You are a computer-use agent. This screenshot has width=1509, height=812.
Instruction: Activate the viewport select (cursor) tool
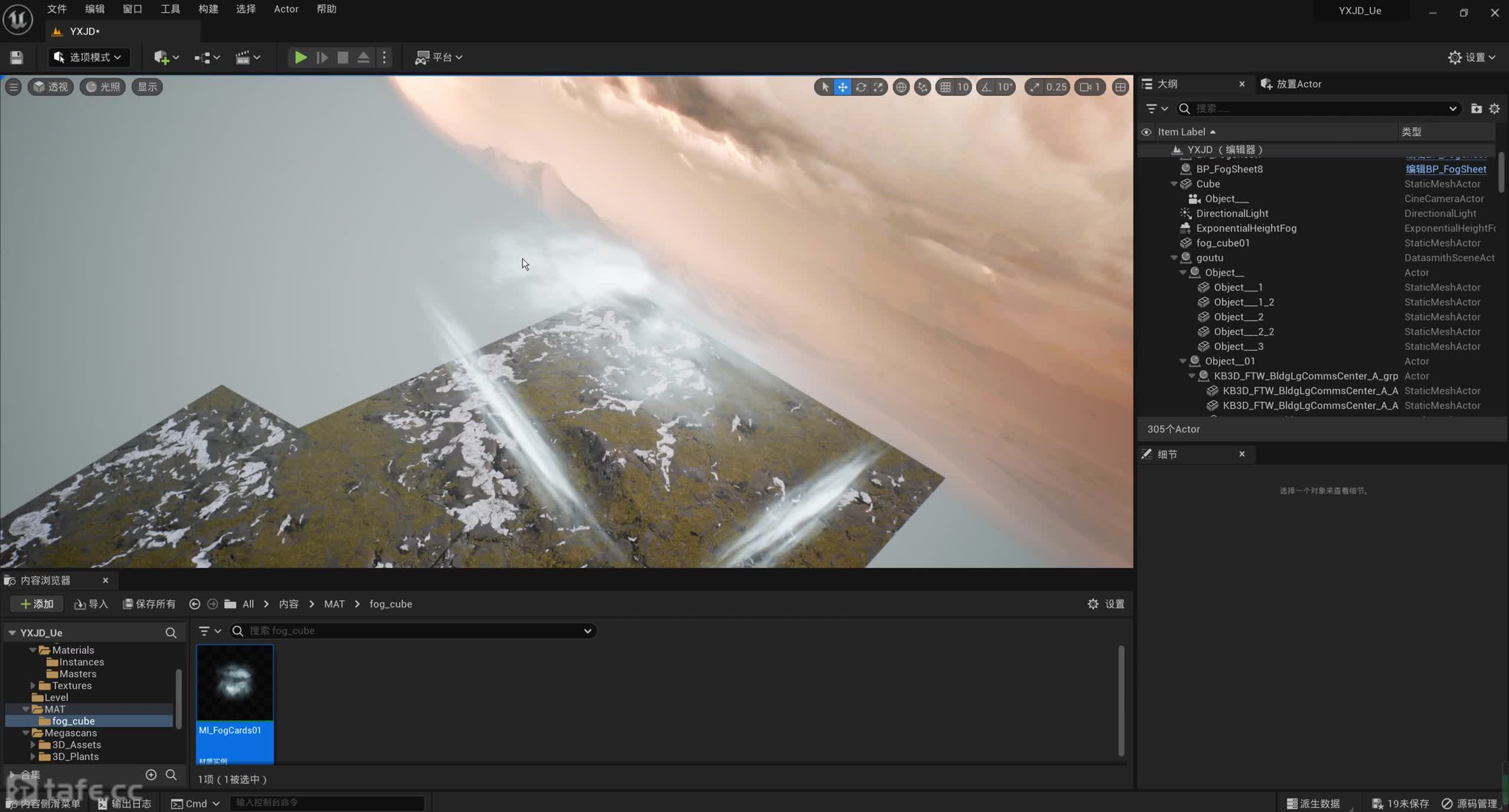pyautogui.click(x=825, y=87)
